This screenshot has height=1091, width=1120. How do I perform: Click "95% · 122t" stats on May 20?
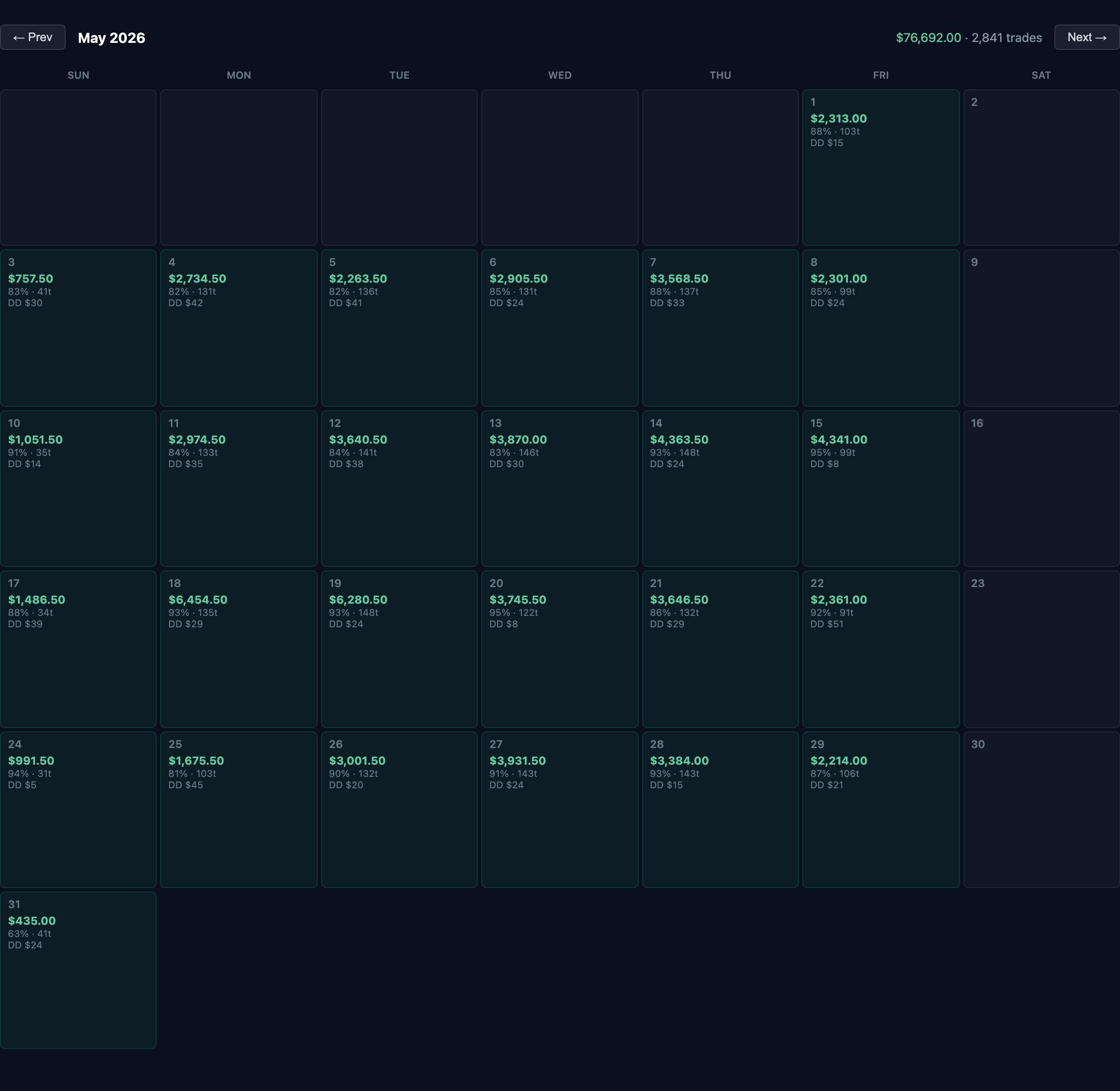(x=514, y=612)
